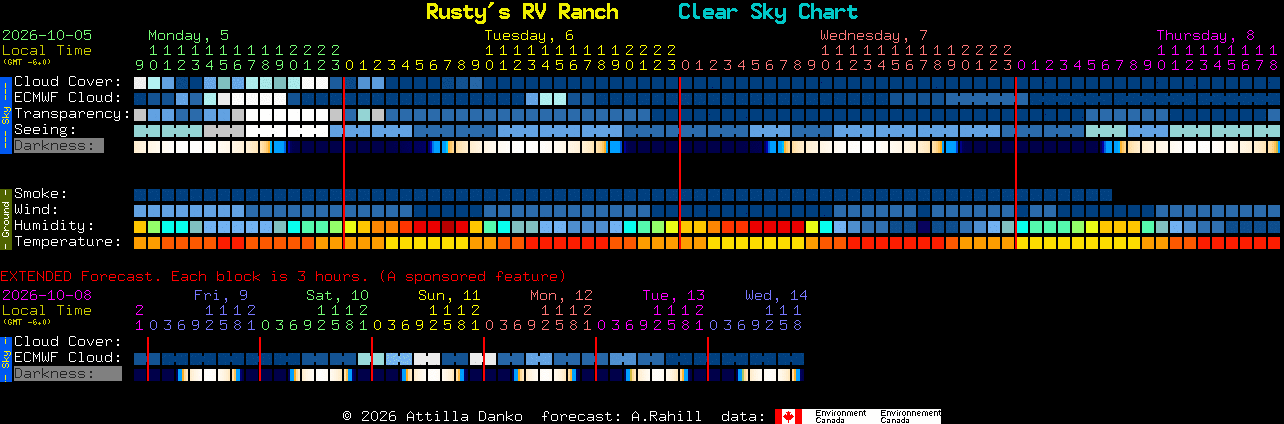Select the 2026-10-05 date label
The height and width of the screenshot is (424, 1284).
pos(47,35)
